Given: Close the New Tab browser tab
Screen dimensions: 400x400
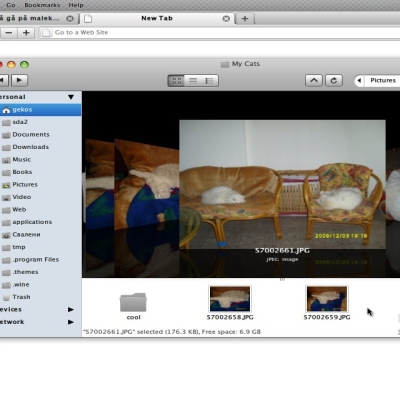Looking at the screenshot, I should (226, 19).
